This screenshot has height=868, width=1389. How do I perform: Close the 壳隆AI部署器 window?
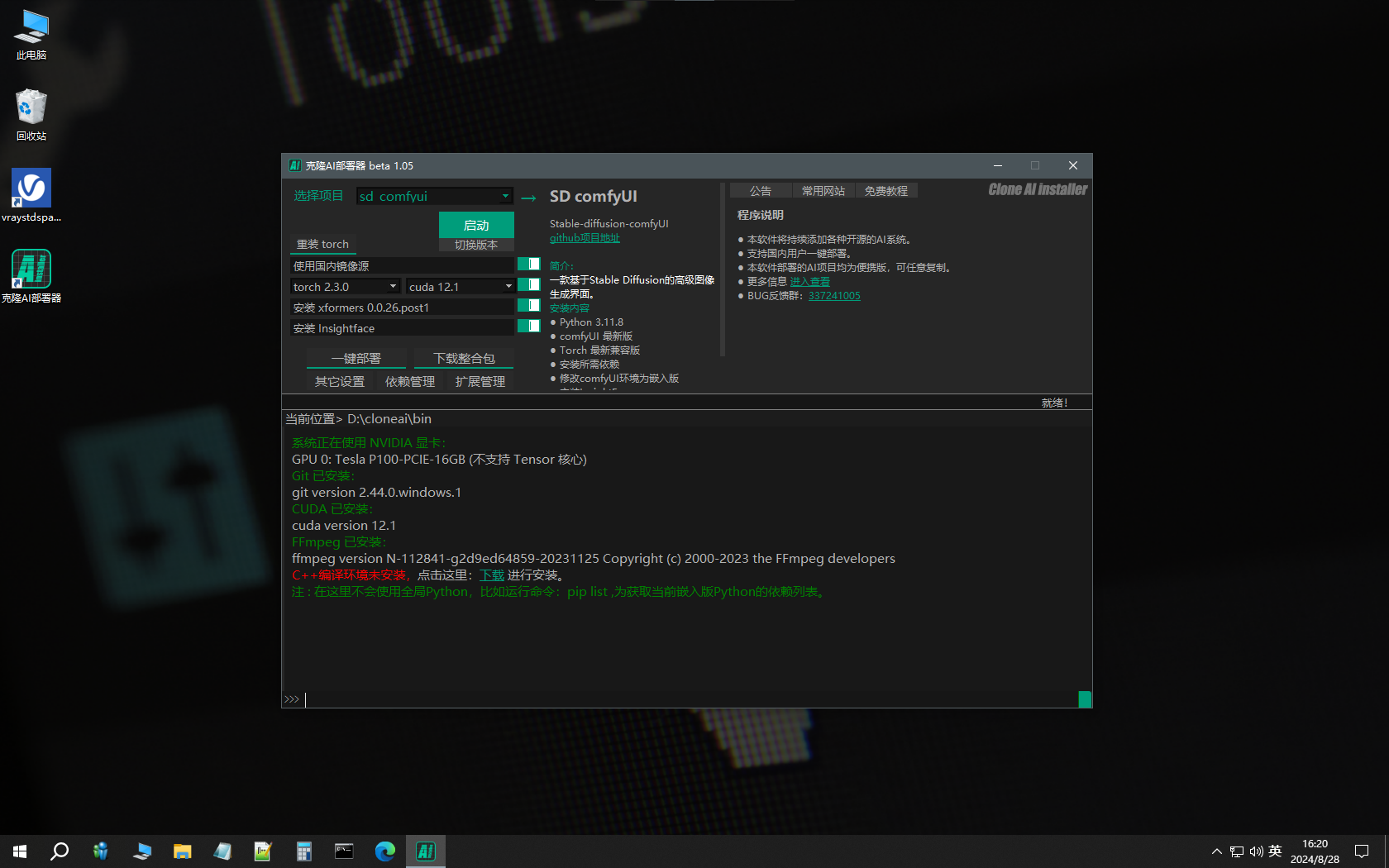(1073, 165)
